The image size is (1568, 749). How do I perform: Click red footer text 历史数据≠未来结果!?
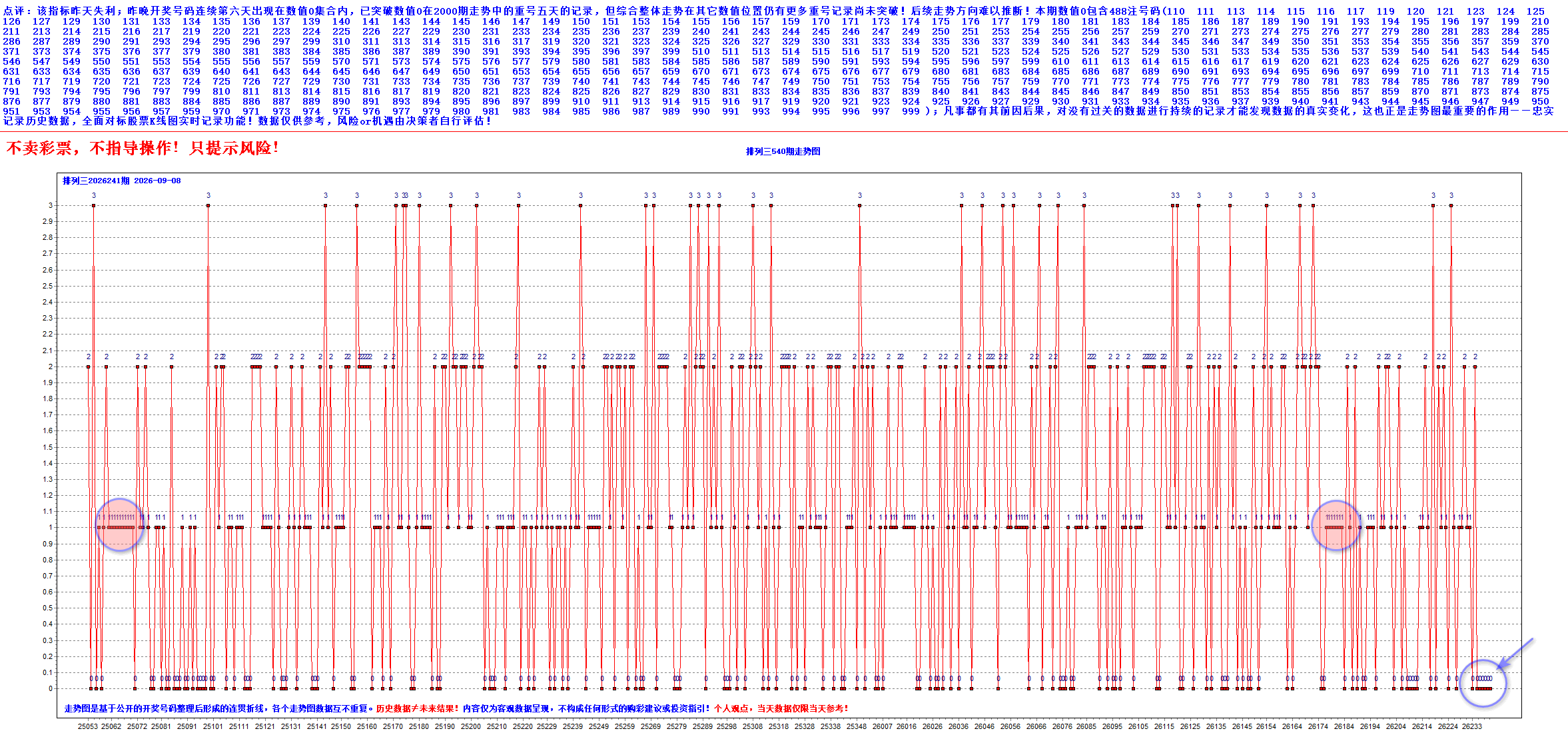418,708
